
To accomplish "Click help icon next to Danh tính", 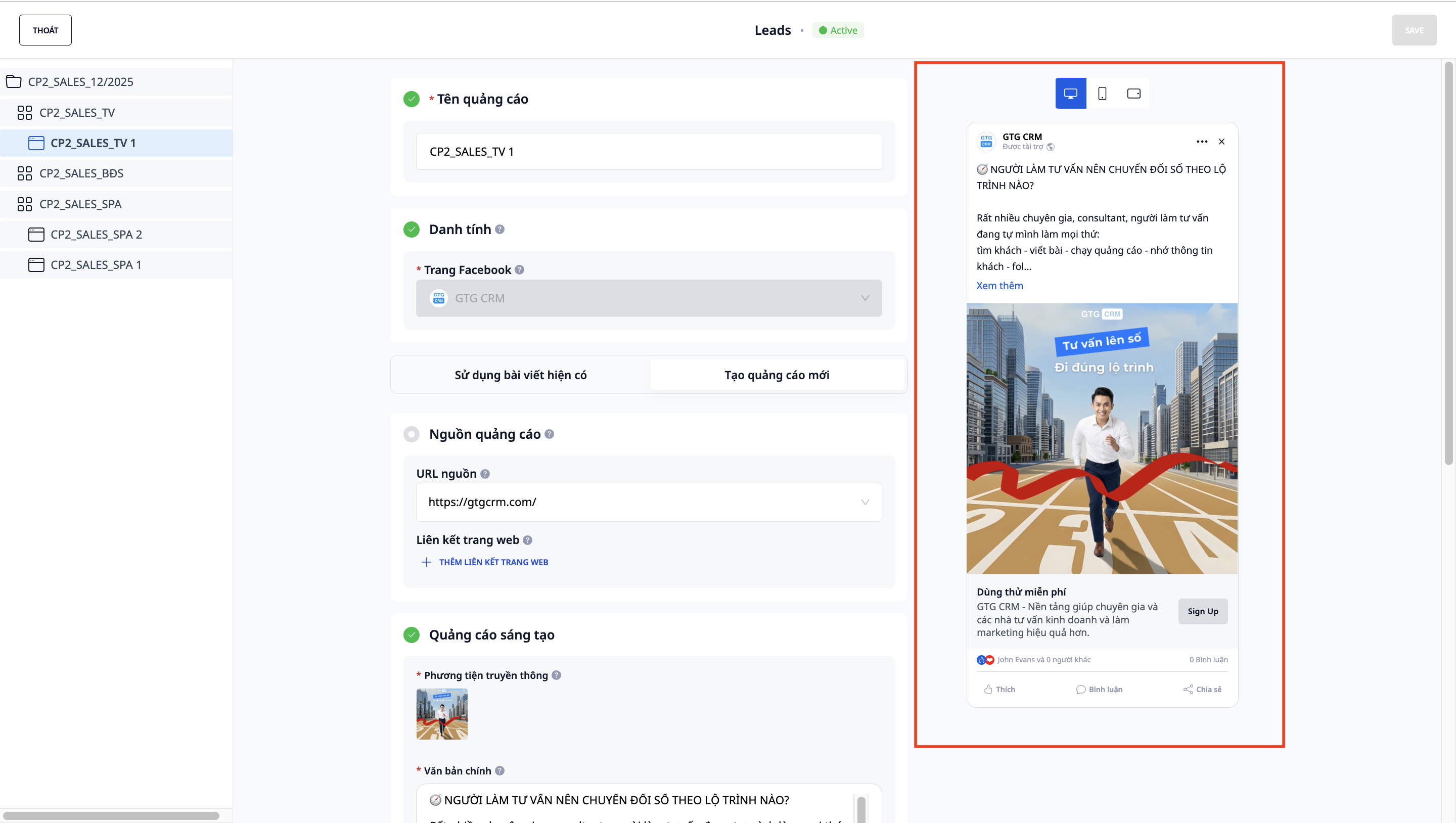I will click(499, 230).
